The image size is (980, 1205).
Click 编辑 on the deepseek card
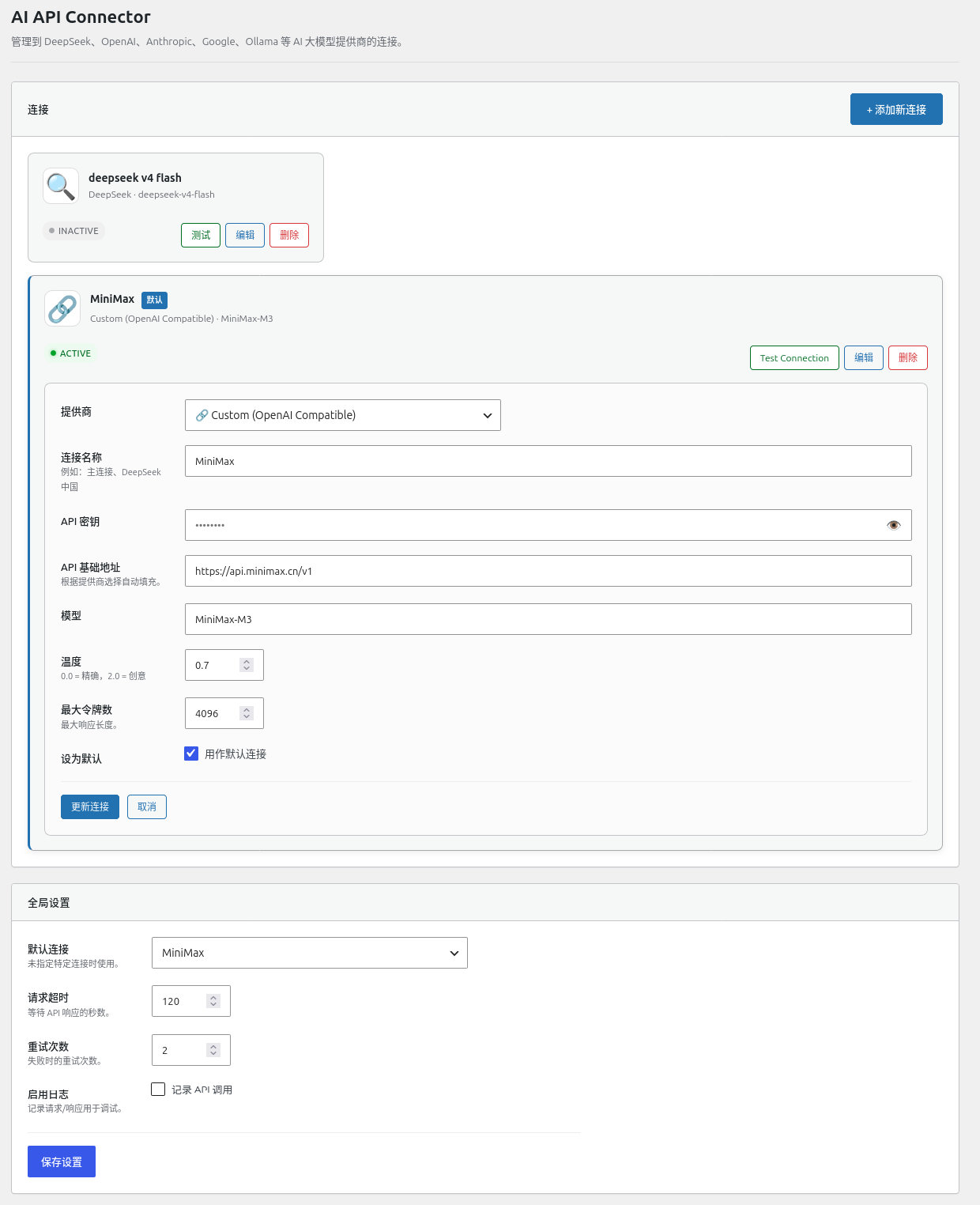click(245, 235)
